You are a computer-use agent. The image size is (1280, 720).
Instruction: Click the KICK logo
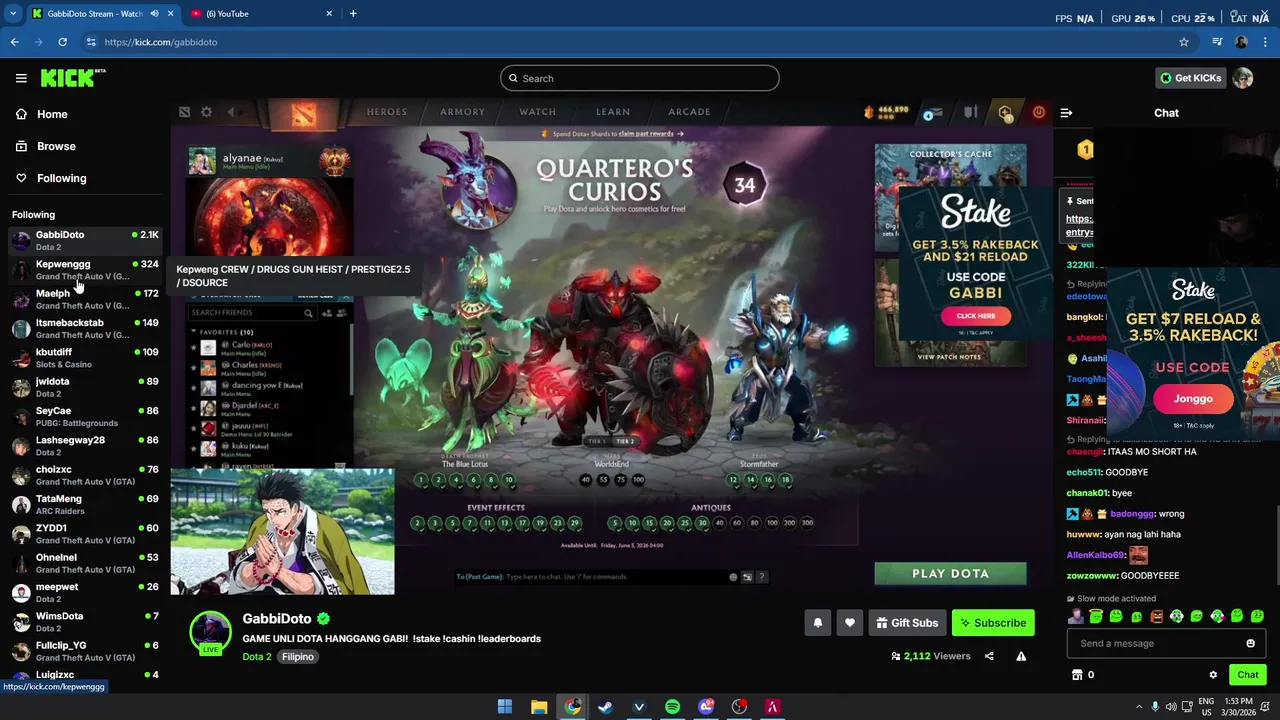click(72, 78)
